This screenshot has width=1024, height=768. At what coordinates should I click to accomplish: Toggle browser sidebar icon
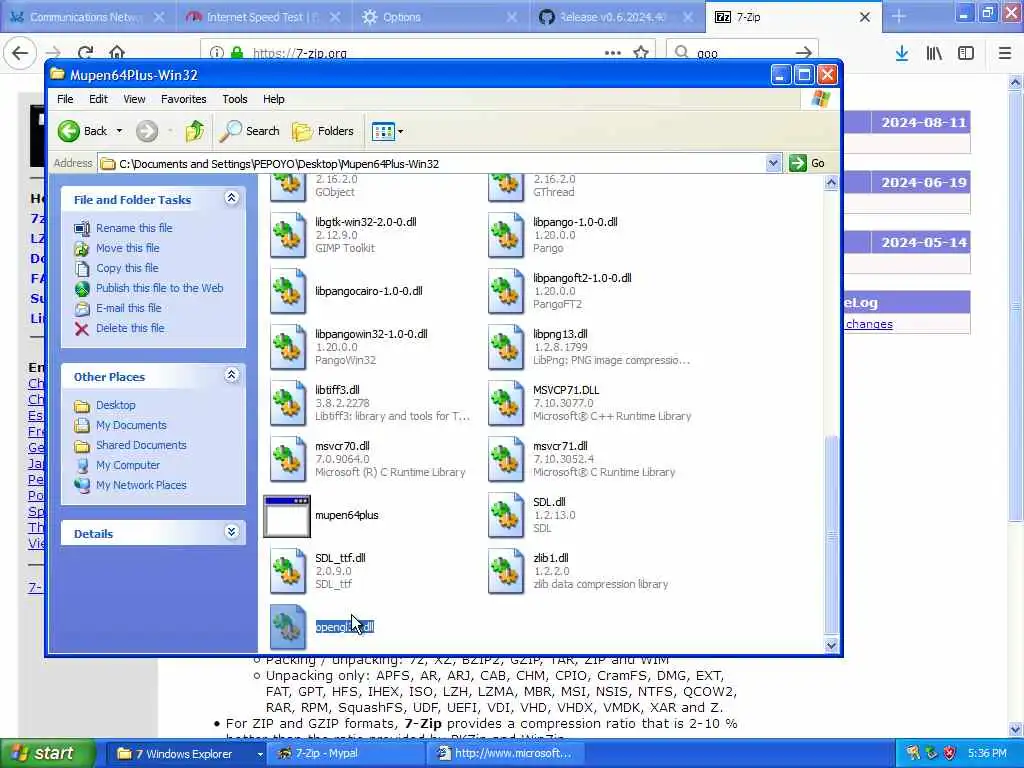(966, 53)
